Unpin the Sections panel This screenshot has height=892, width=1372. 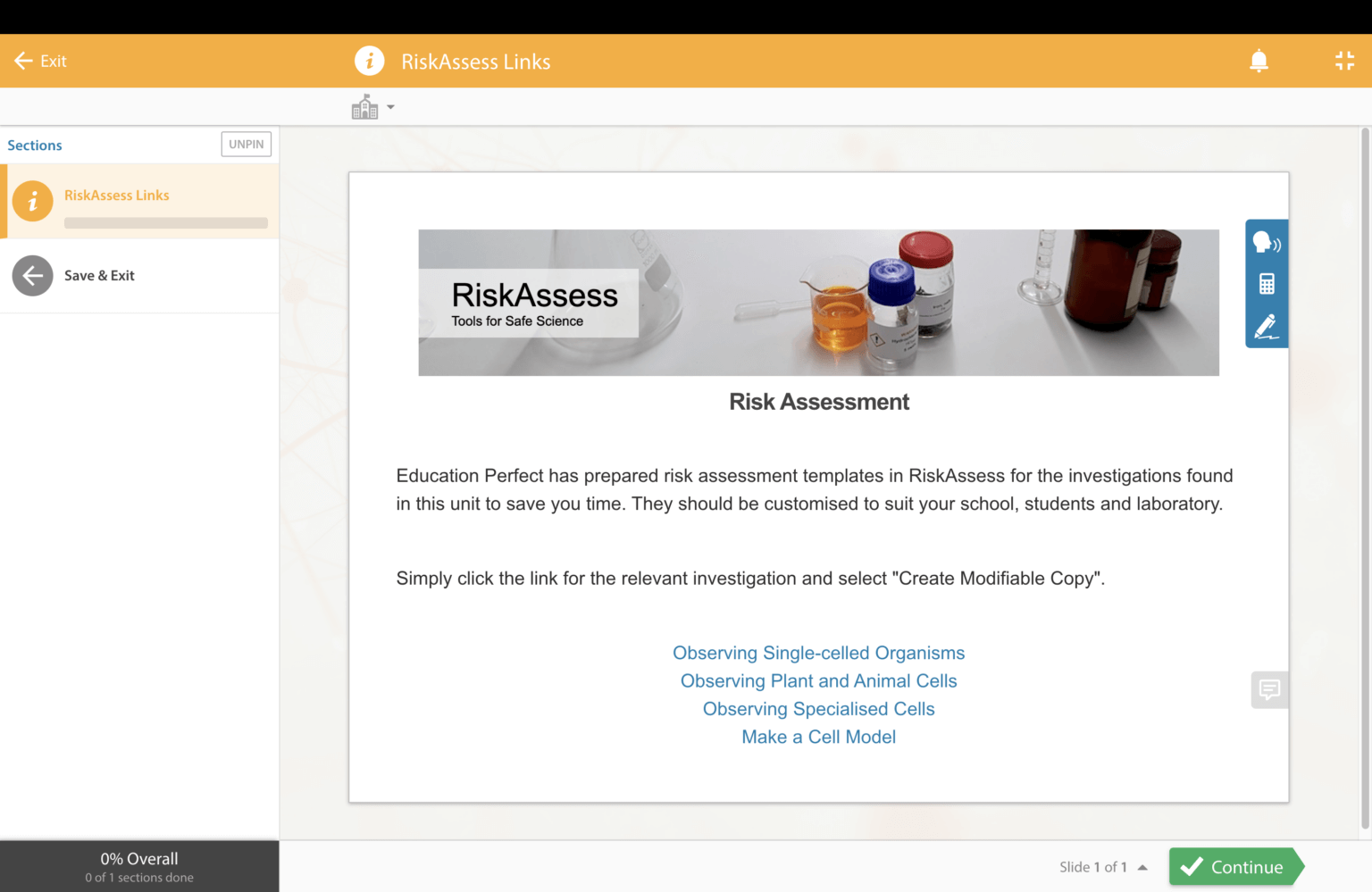pyautogui.click(x=246, y=144)
